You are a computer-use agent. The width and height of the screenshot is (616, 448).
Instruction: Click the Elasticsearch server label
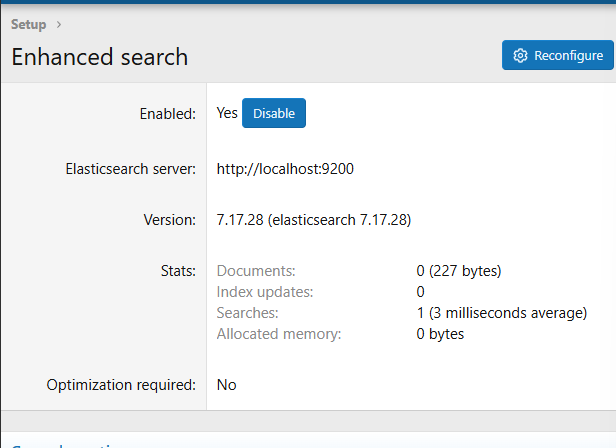(x=130, y=169)
